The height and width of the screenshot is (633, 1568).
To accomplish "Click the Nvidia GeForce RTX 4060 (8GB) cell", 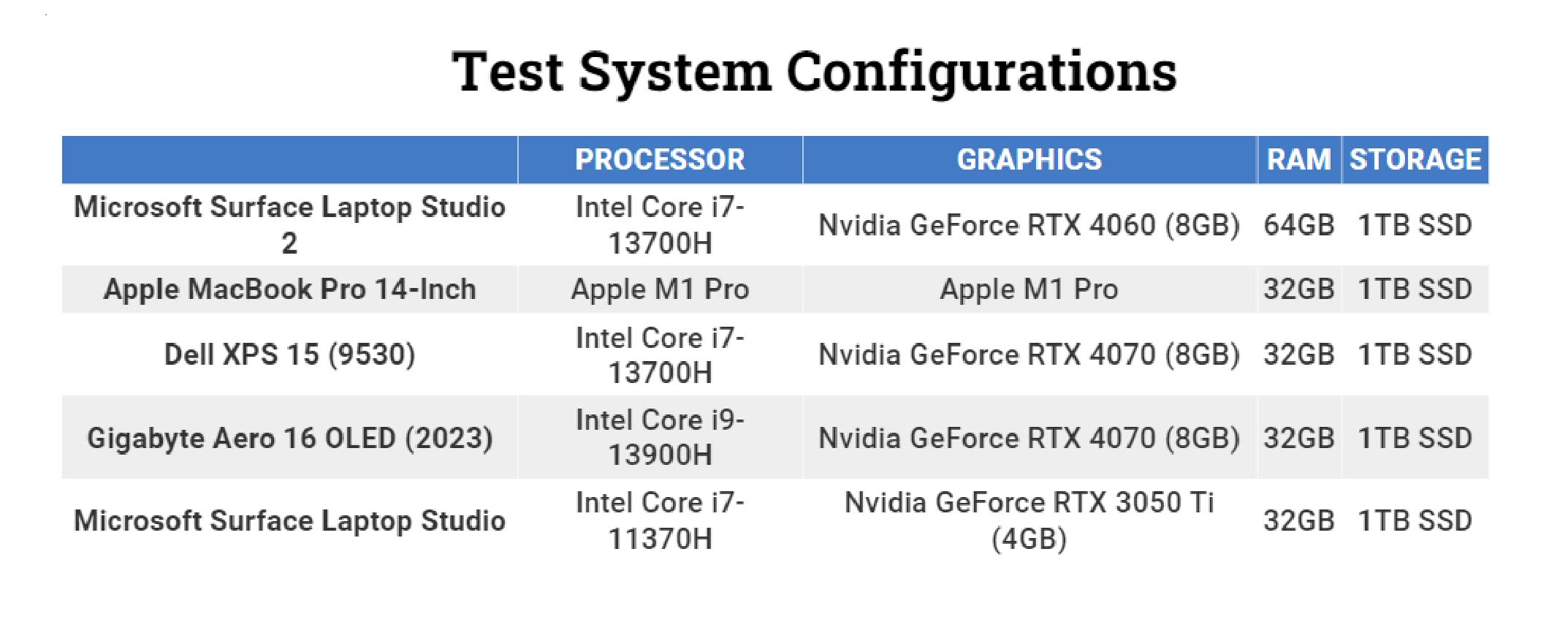I will (1029, 225).
